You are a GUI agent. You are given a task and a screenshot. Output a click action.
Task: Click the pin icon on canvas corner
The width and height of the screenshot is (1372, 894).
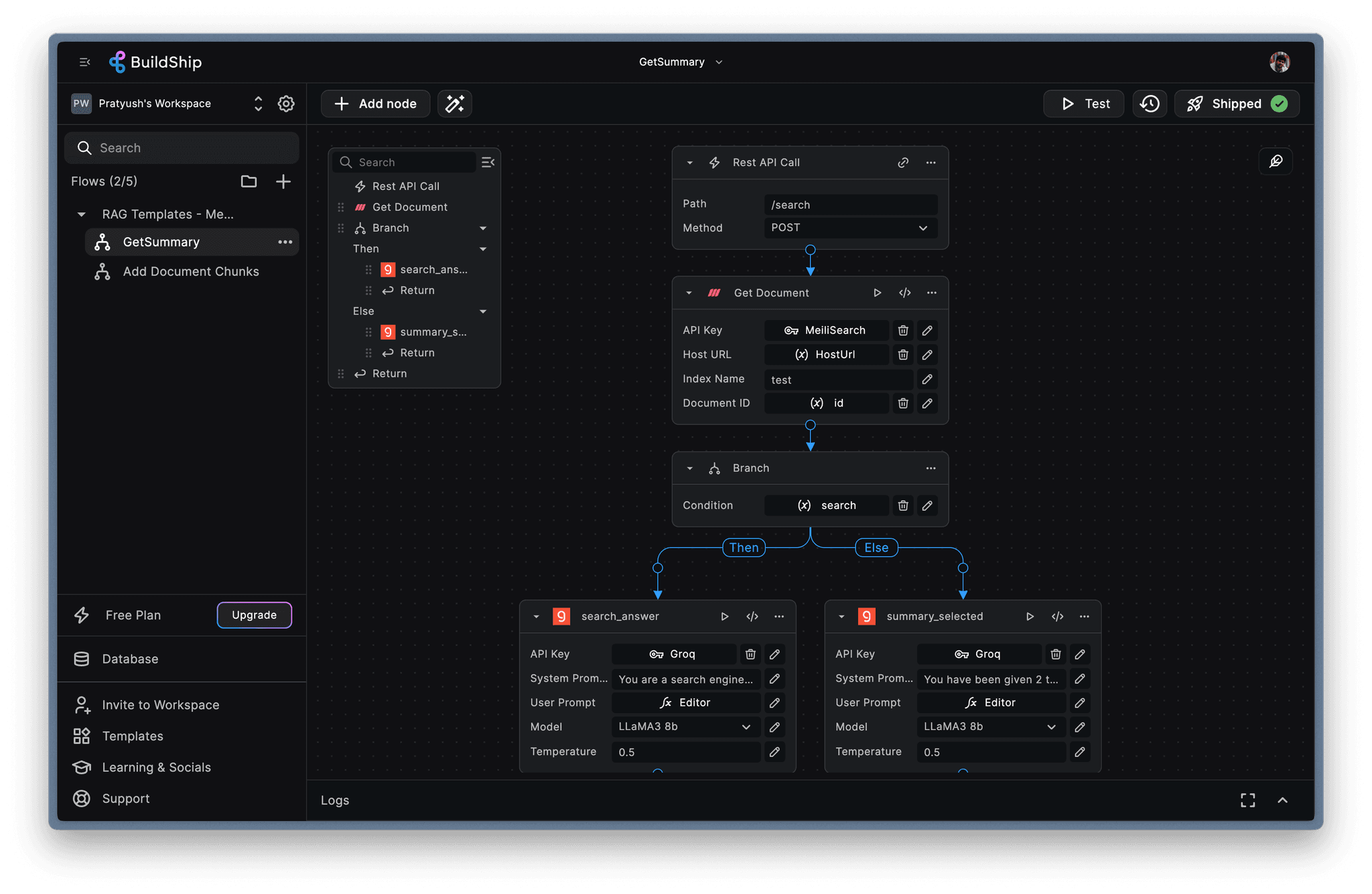(1276, 161)
